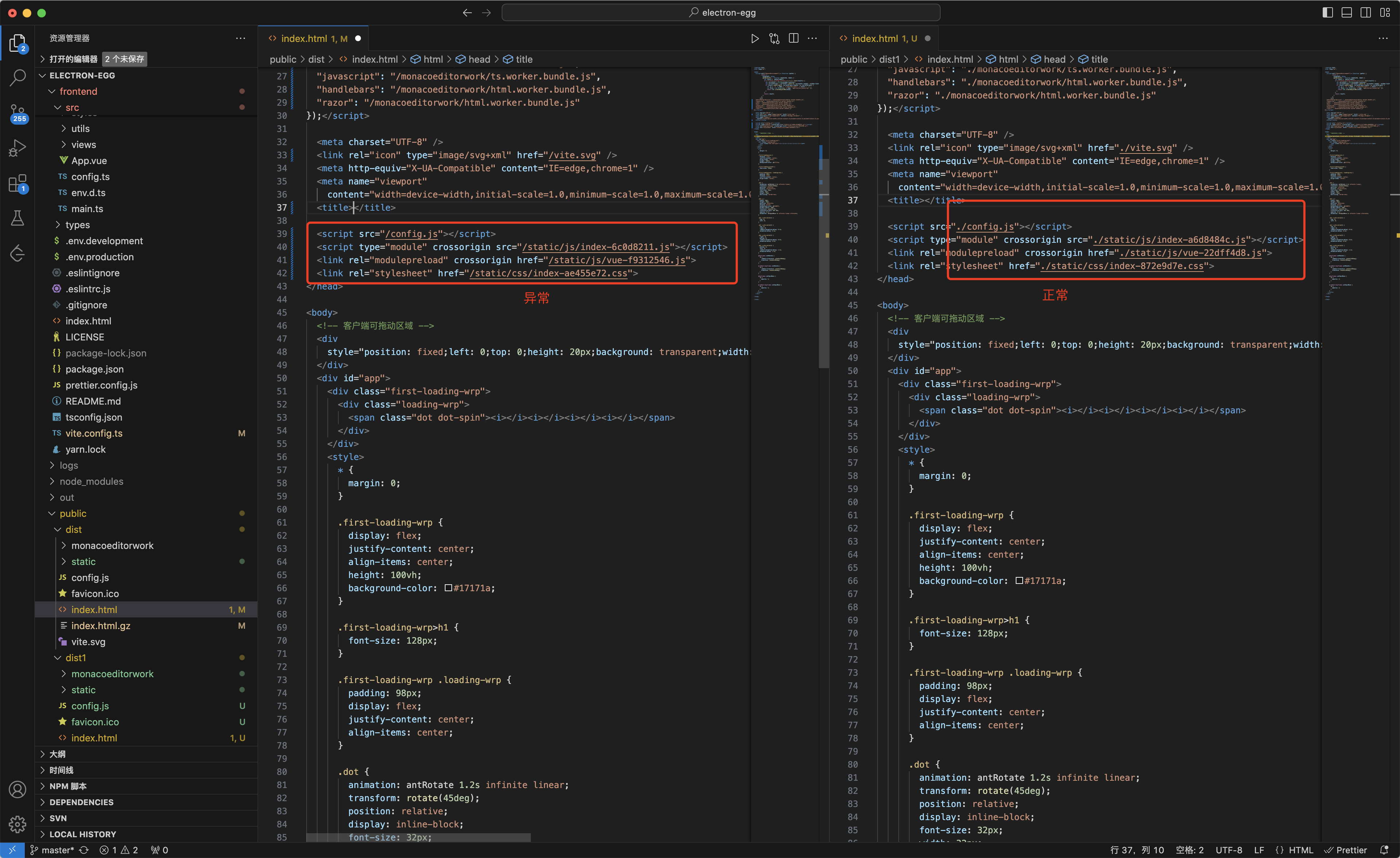Change indentation via 空格: 2
Image resolution: width=1400 pixels, height=858 pixels.
[x=1190, y=850]
